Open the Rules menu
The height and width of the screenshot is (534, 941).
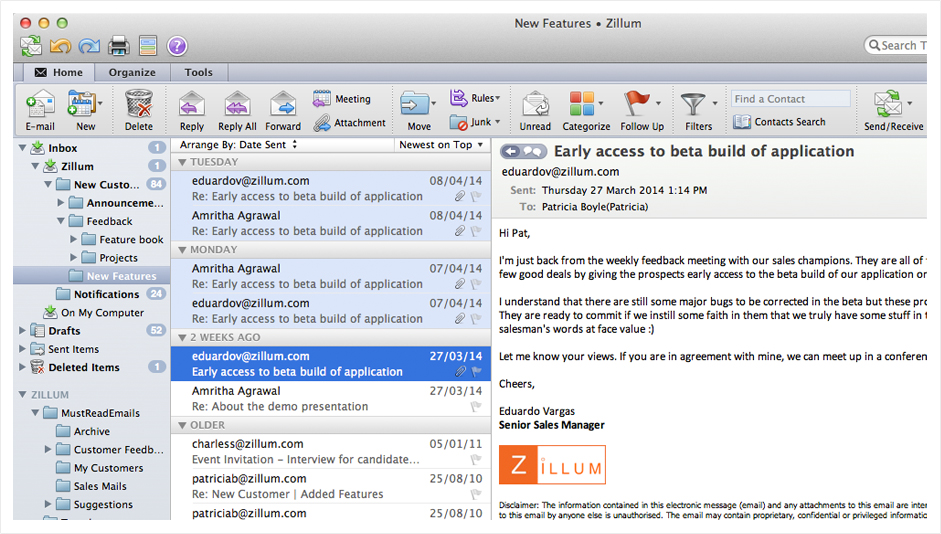pyautogui.click(x=475, y=98)
